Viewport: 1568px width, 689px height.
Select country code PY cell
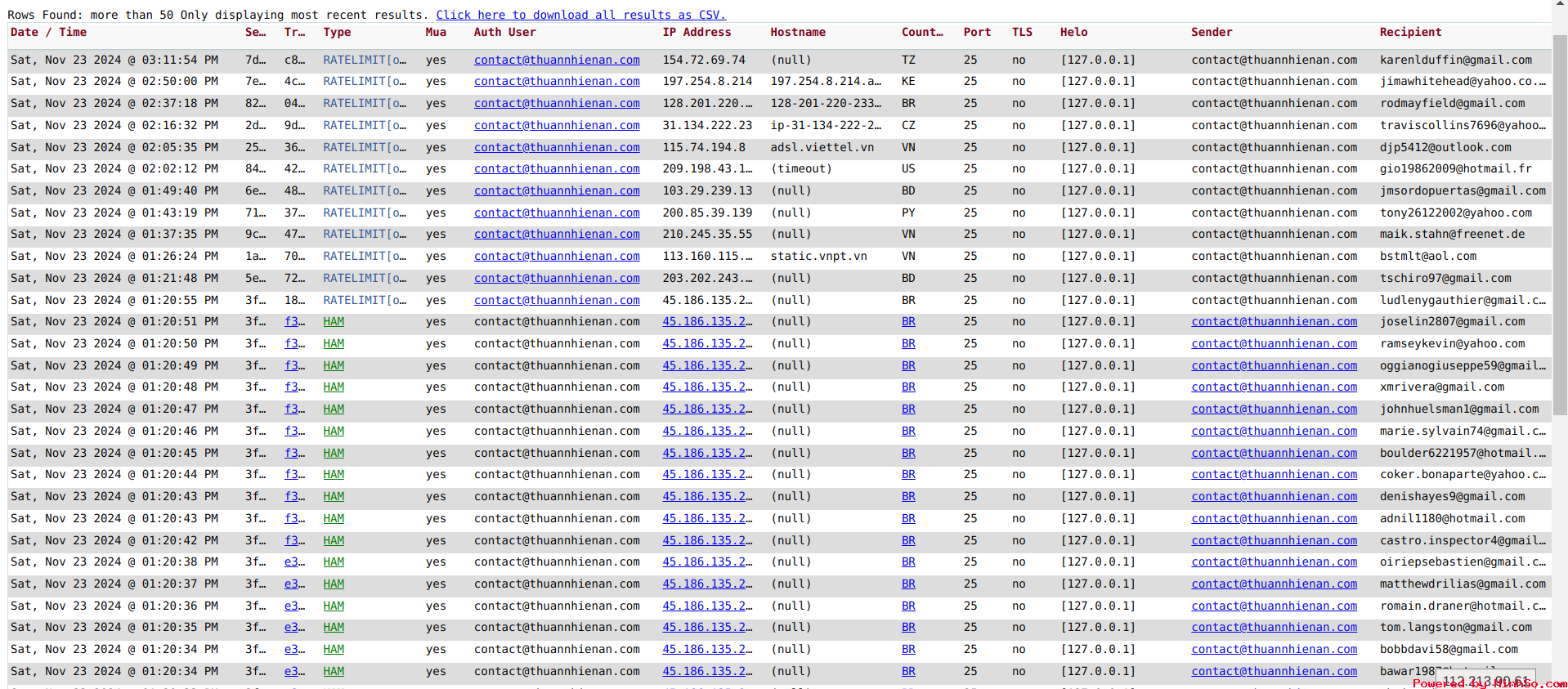click(908, 213)
